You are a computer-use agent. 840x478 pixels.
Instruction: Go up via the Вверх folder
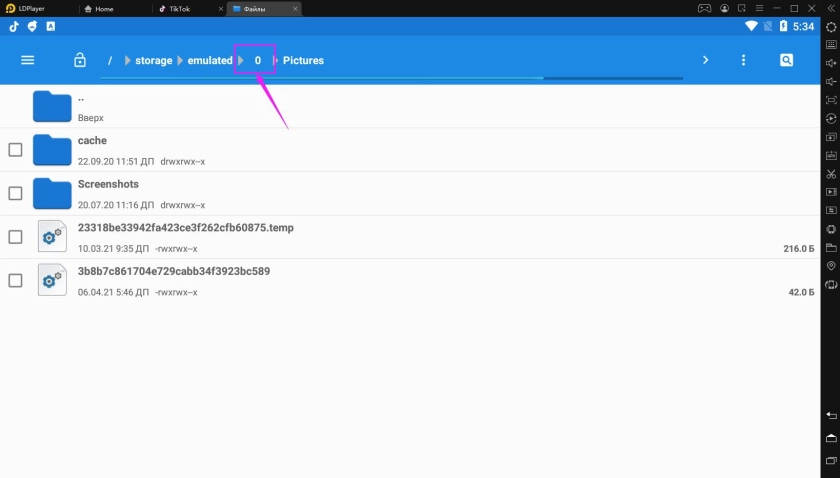coord(52,106)
